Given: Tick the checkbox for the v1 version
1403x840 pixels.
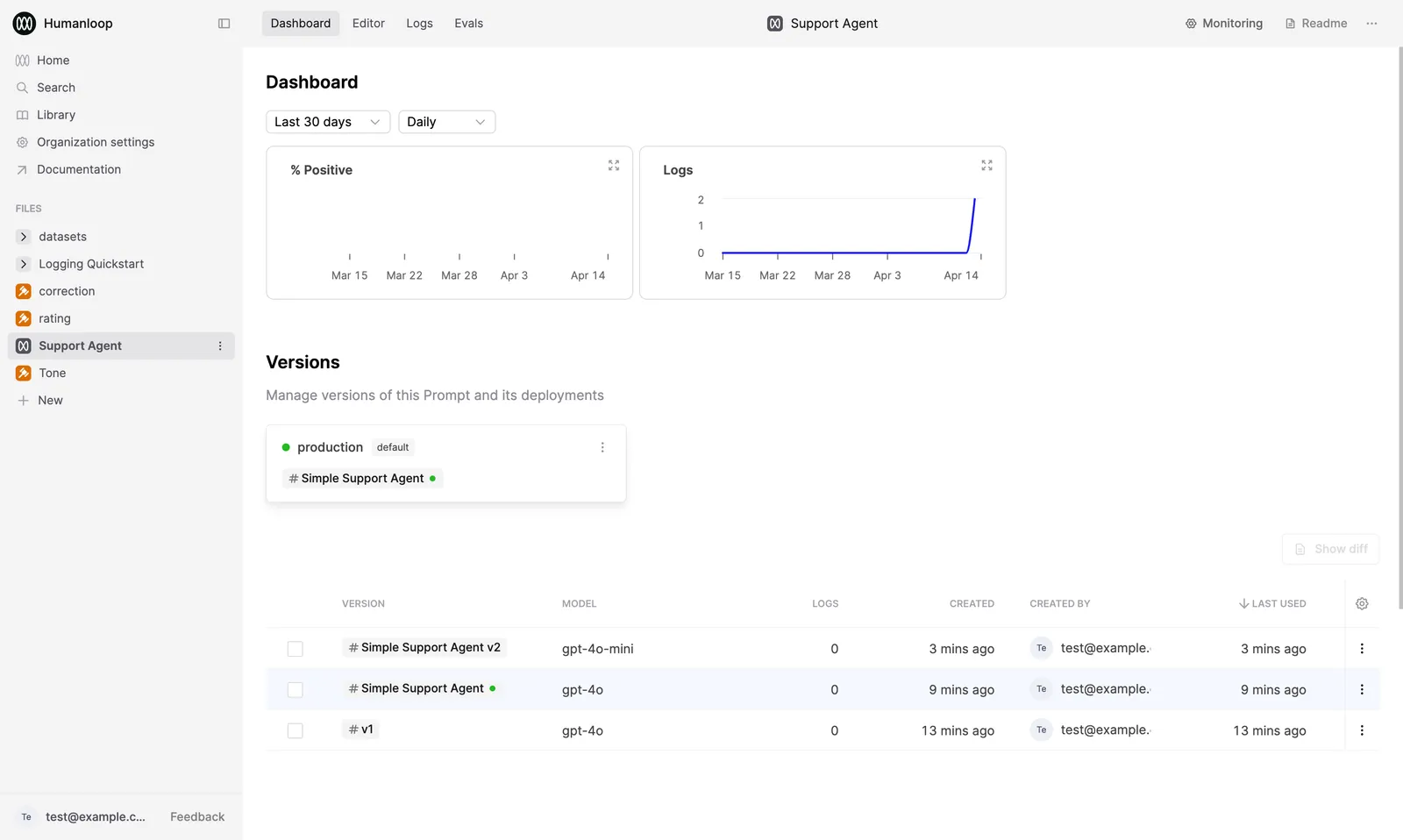Looking at the screenshot, I should point(296,730).
